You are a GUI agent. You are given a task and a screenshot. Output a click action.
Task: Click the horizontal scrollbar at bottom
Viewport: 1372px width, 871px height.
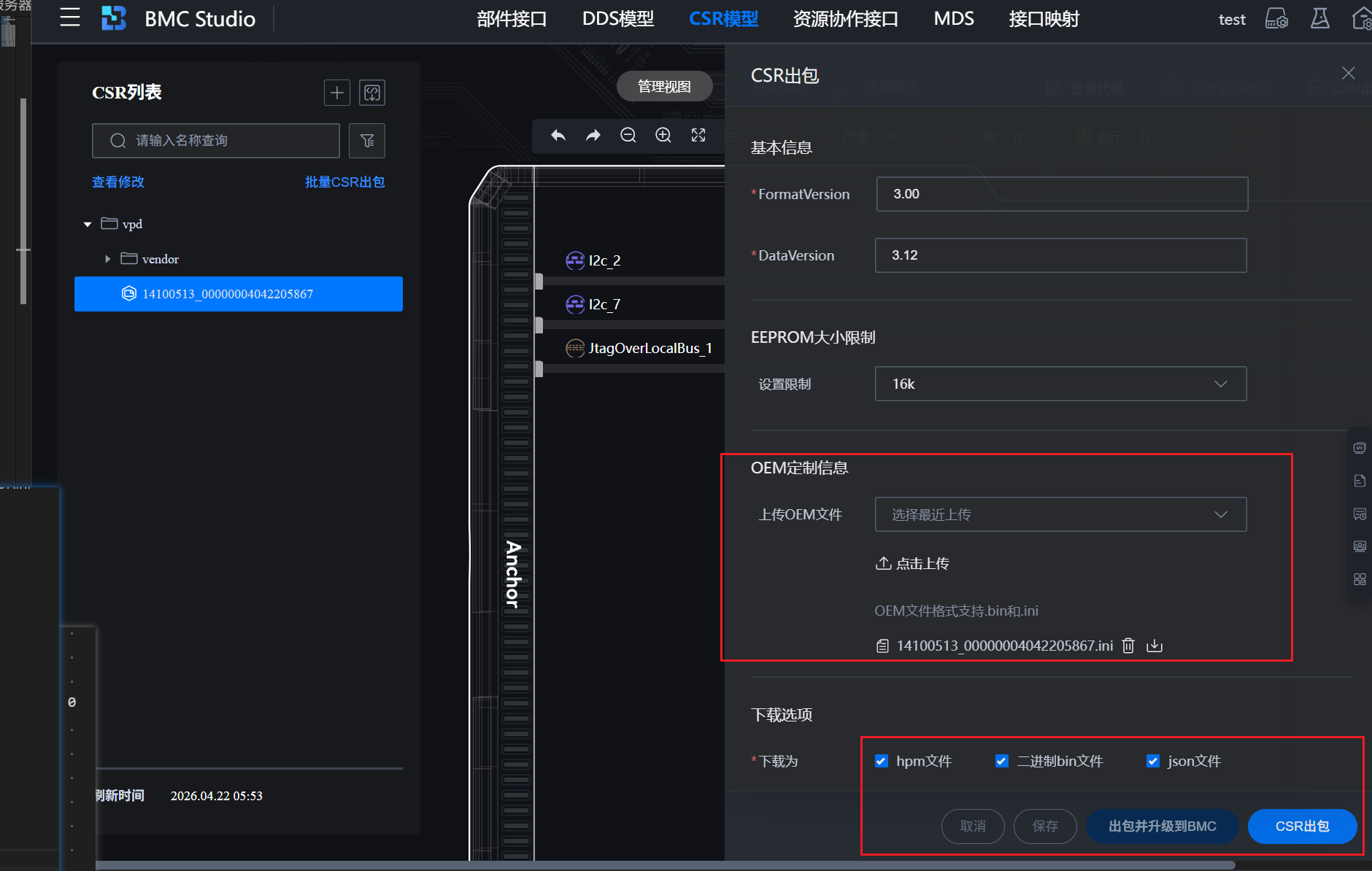[x=664, y=865]
